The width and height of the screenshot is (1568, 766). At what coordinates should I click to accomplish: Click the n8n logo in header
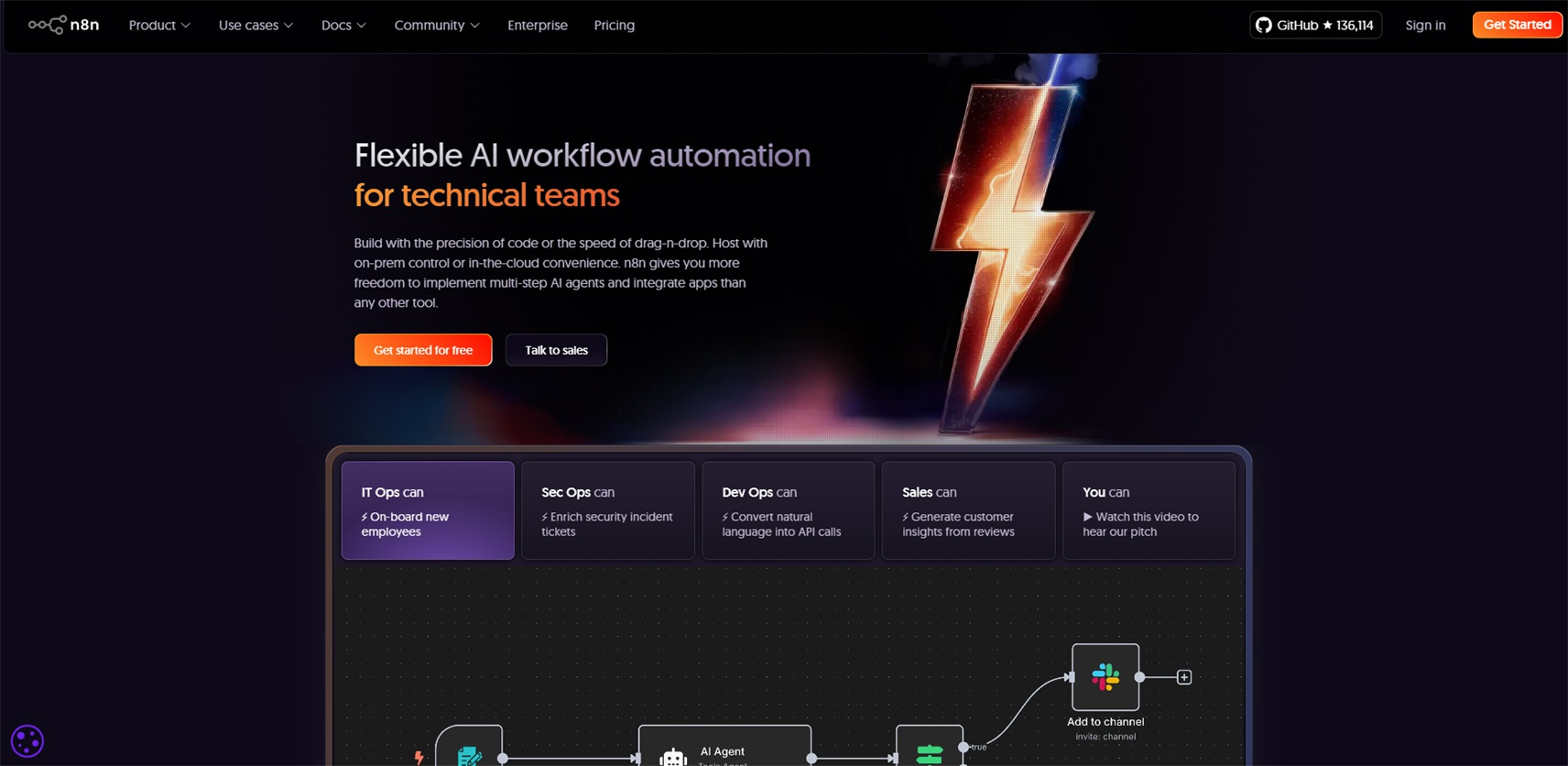click(63, 25)
